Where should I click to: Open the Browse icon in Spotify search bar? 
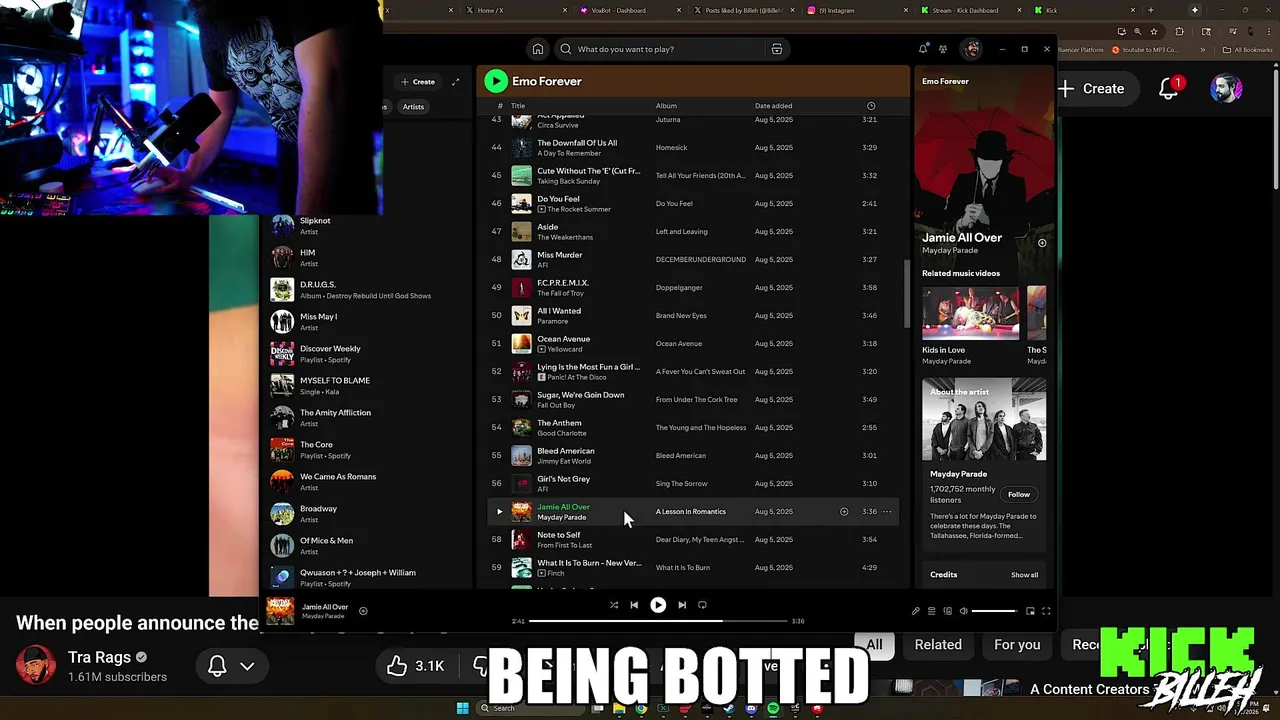(776, 49)
